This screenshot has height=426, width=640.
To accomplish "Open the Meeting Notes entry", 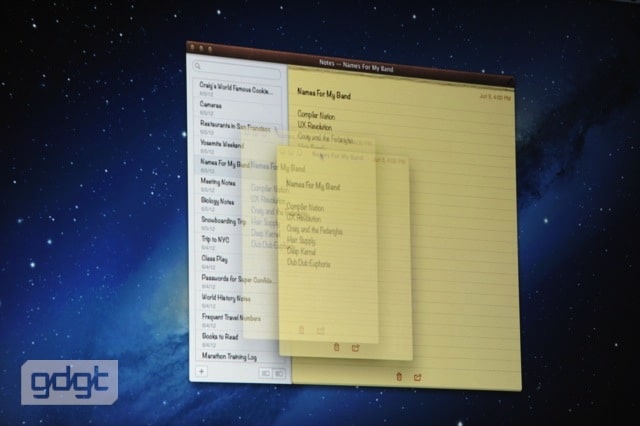I will (219, 181).
